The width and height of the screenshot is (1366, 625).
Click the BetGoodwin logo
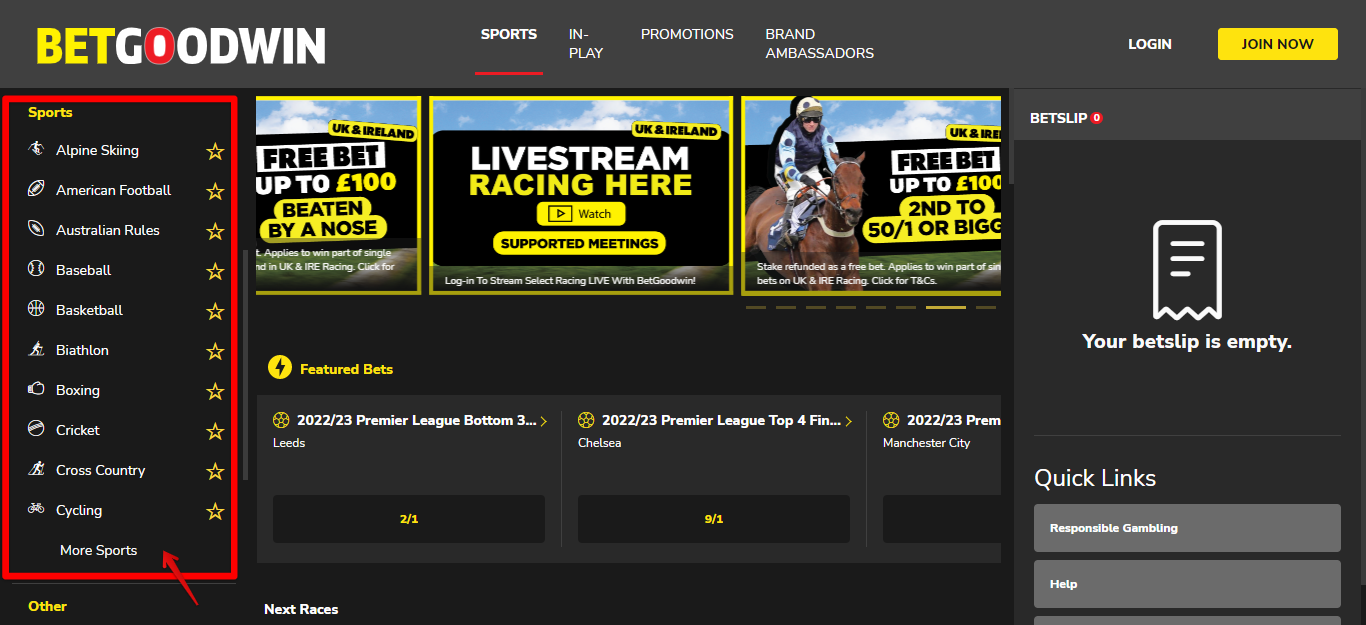tap(181, 45)
